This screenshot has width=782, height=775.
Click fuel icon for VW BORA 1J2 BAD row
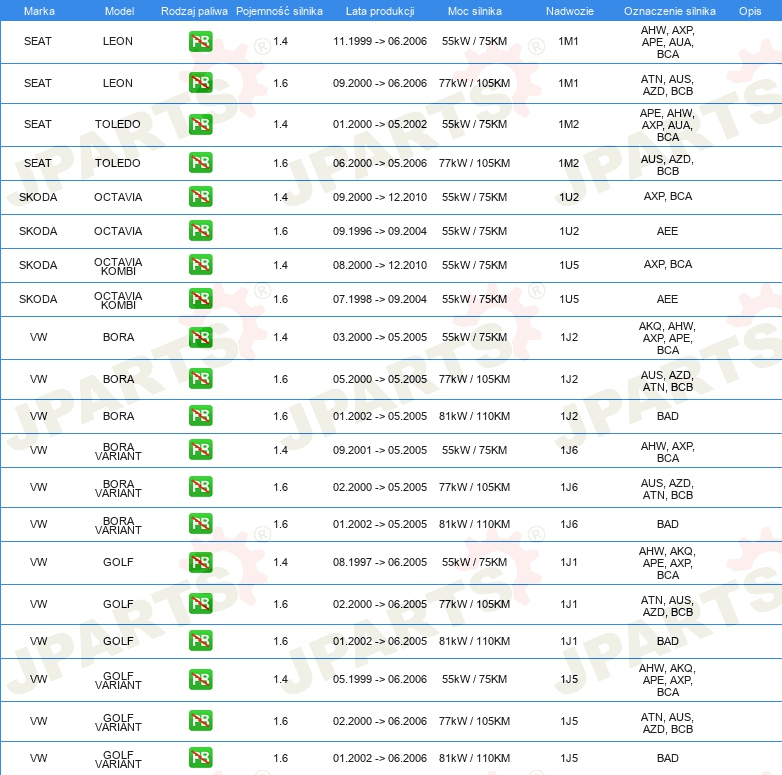click(200, 415)
